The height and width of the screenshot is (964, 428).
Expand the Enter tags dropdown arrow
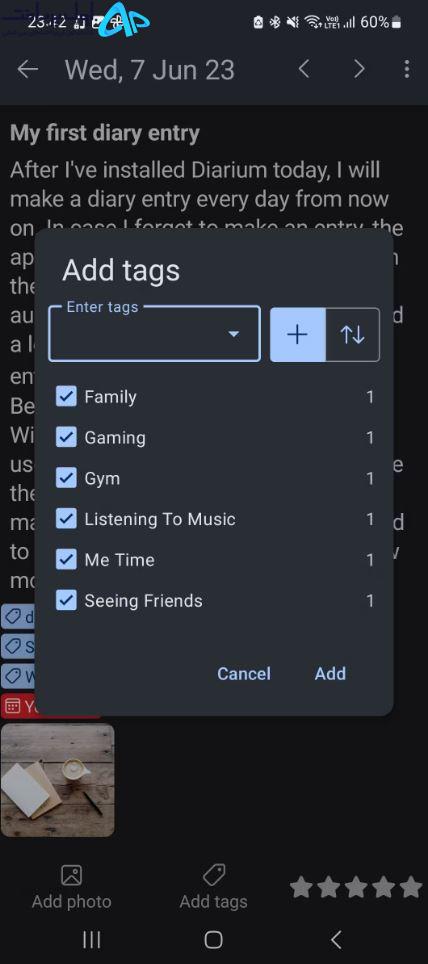[x=234, y=334]
